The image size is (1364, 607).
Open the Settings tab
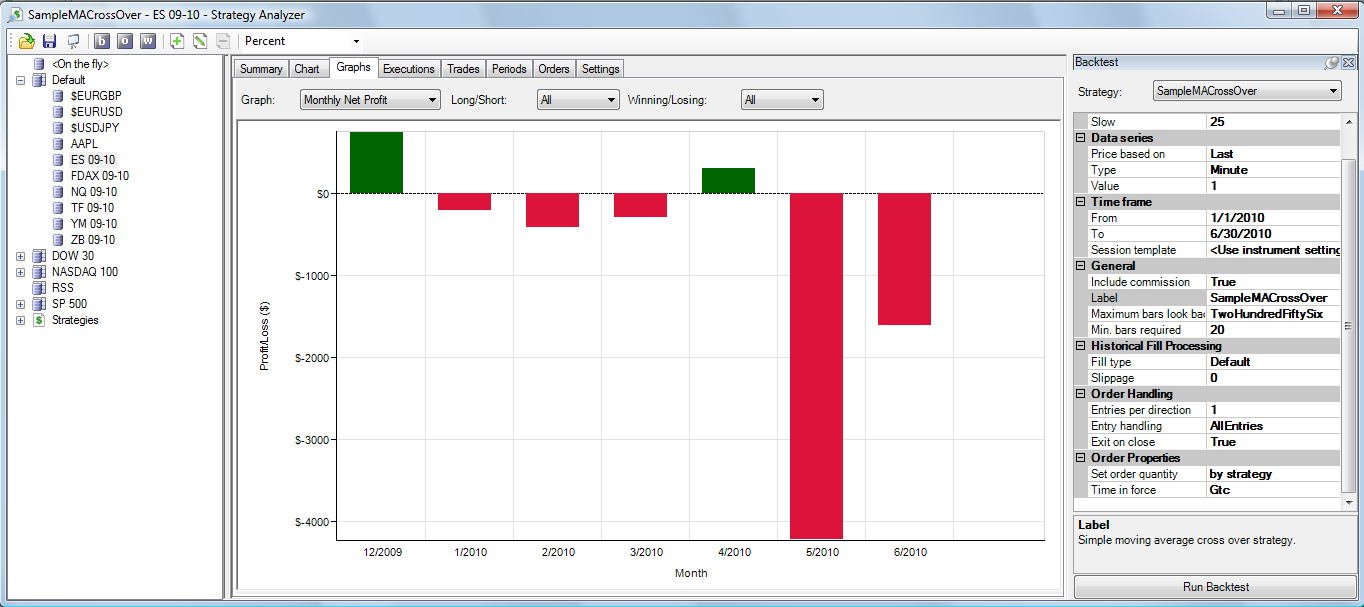(x=600, y=69)
